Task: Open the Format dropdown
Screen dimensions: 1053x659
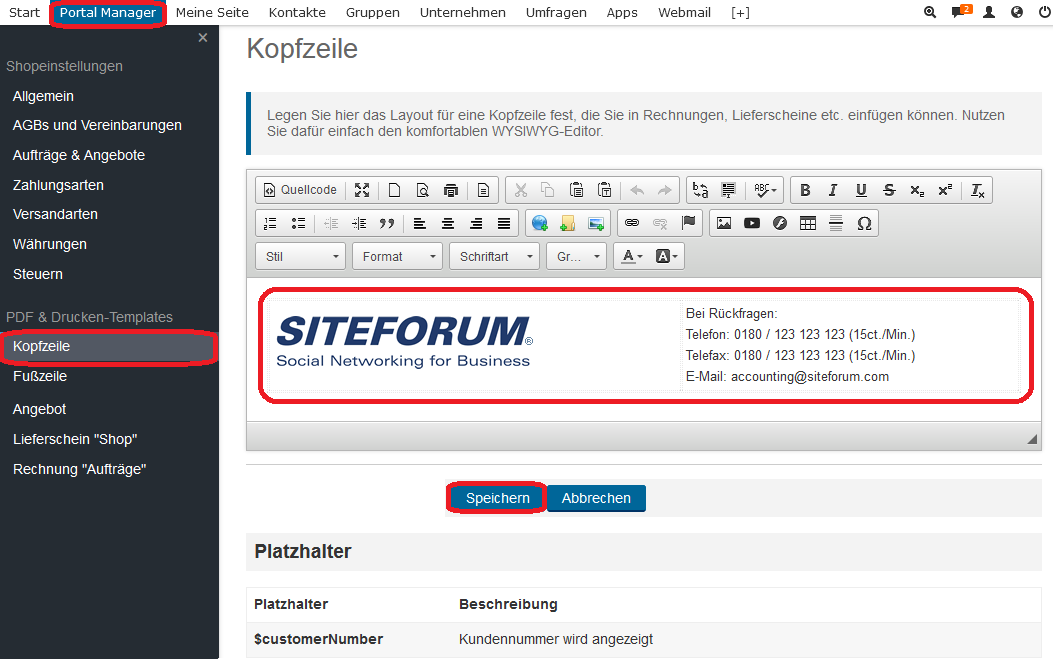Action: pos(398,257)
